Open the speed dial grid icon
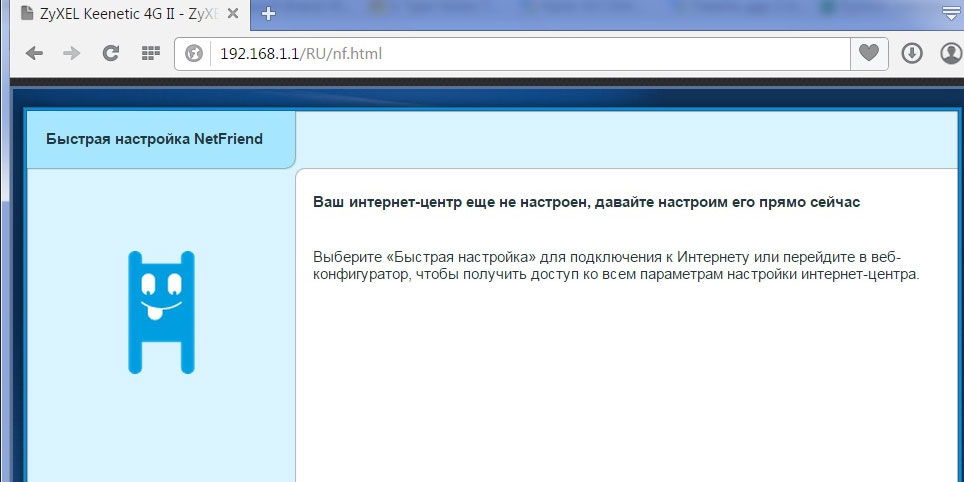Viewport: 964px width, 482px height. pyautogui.click(x=150, y=53)
